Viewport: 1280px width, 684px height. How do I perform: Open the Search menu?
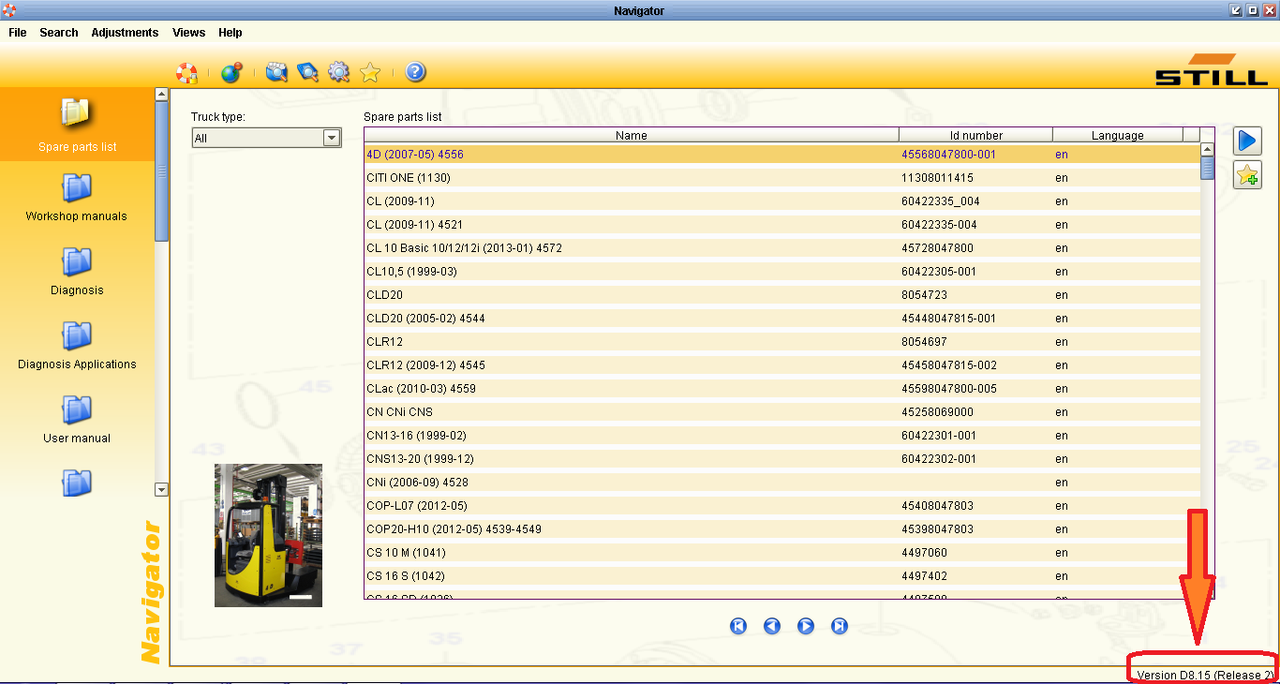[x=59, y=33]
